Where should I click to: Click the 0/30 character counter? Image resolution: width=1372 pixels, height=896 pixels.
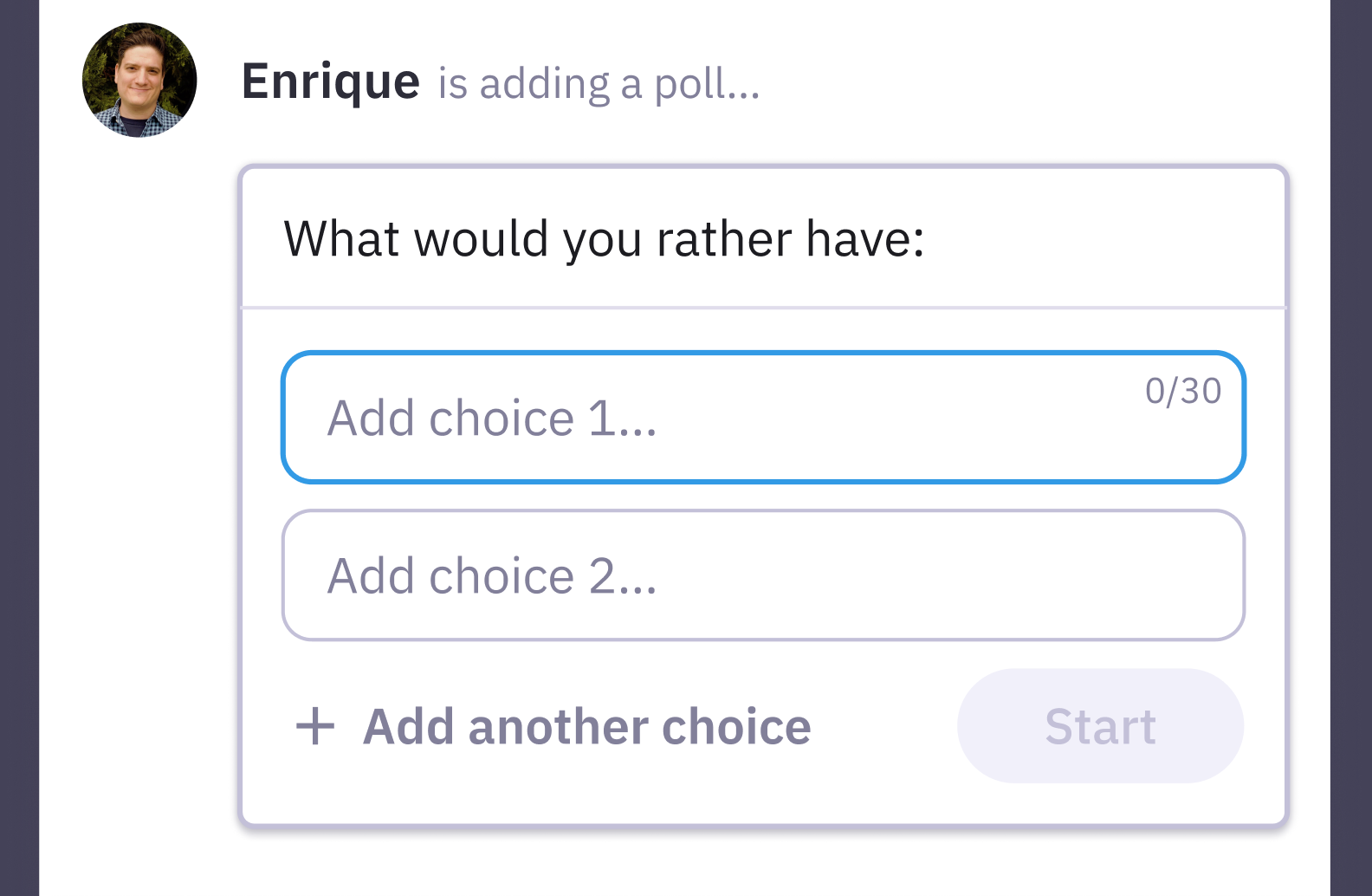(x=1183, y=392)
